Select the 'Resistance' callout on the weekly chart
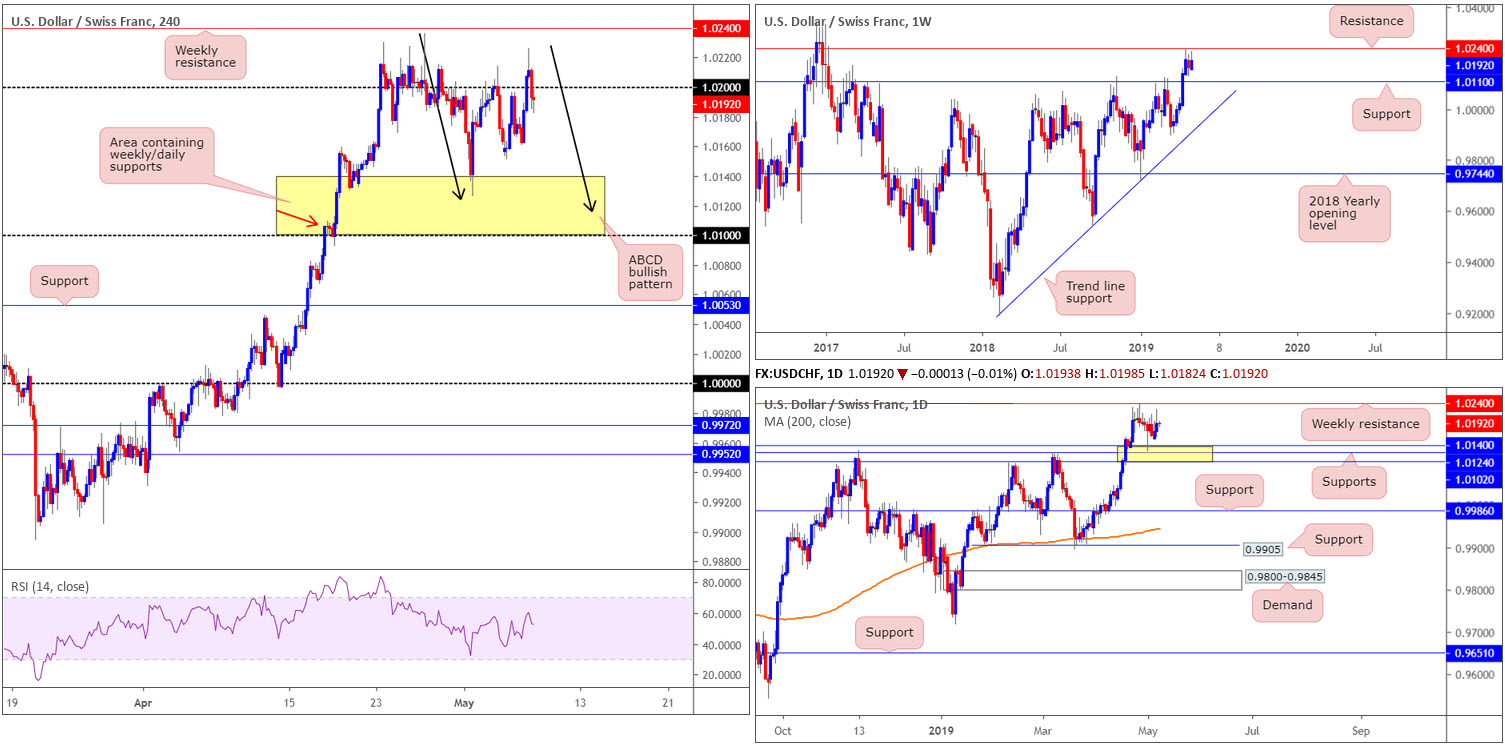 1371,20
